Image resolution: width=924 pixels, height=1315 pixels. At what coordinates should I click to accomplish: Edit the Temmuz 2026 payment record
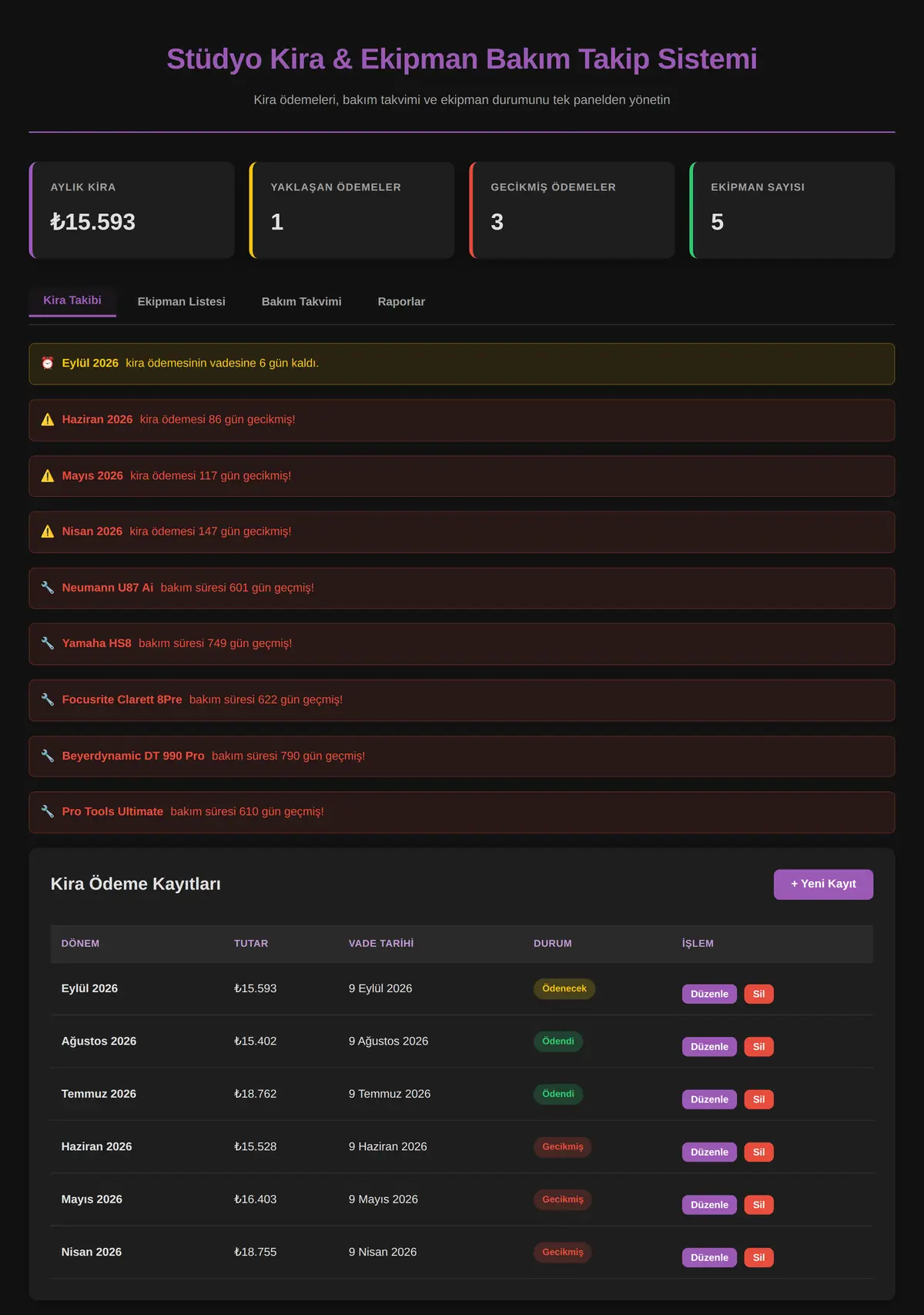point(709,1099)
